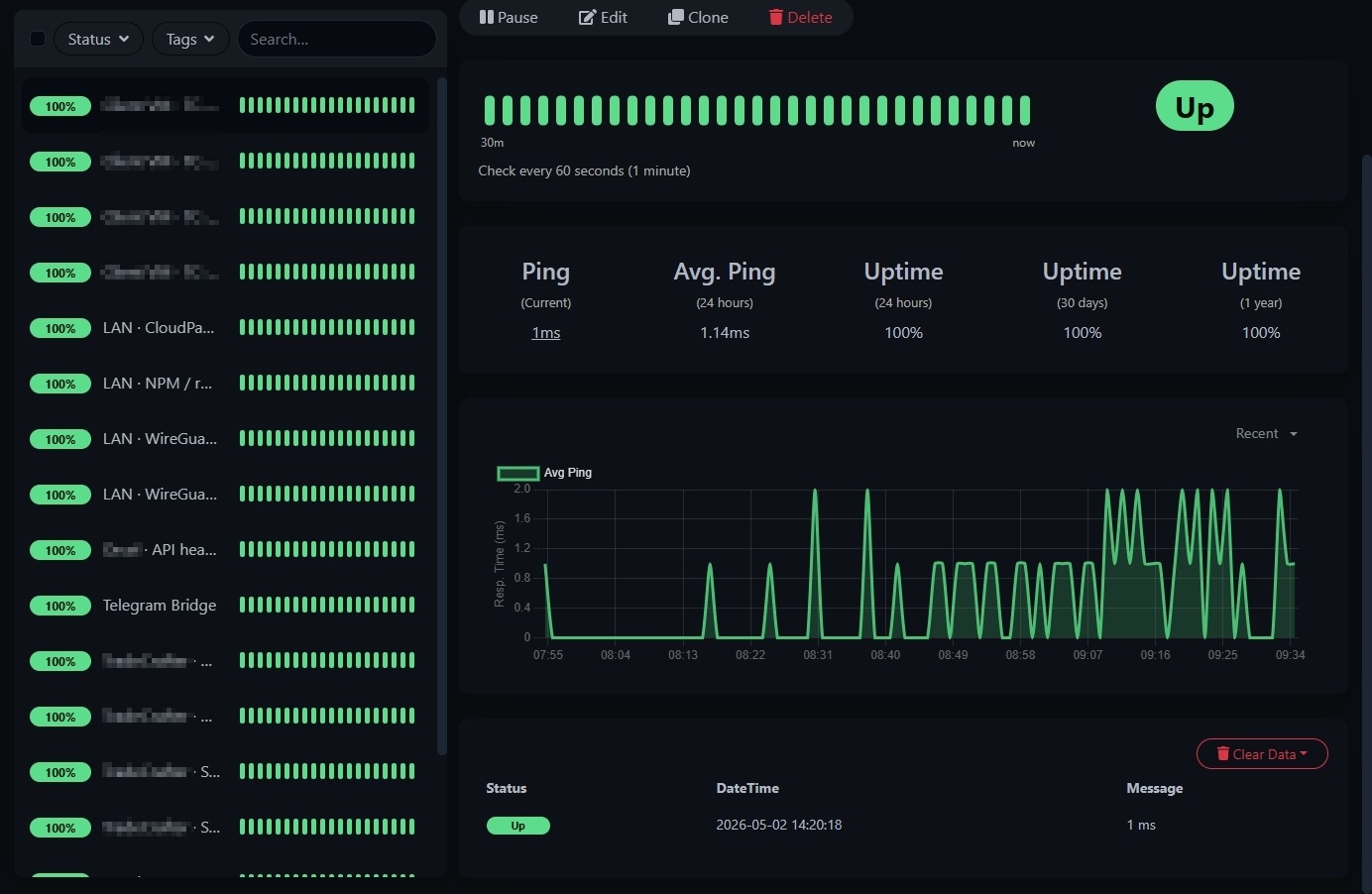Viewport: 1372px width, 894px height.
Task: Select the Telegram Bridge monitor
Action: (225, 605)
